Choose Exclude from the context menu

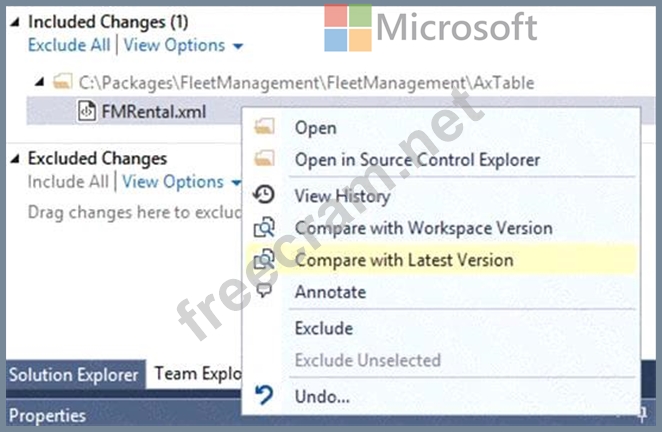pyautogui.click(x=323, y=328)
